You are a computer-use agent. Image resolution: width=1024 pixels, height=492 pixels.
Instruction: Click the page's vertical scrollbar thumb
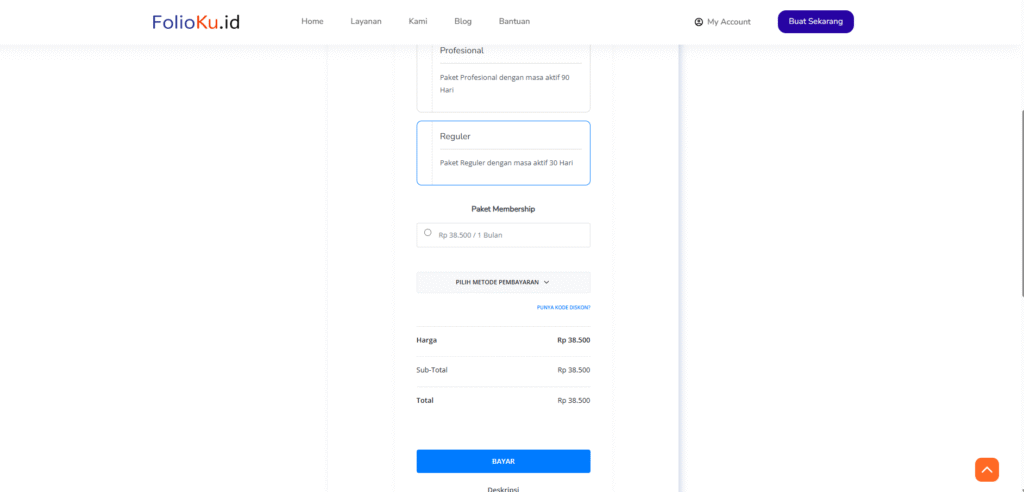(x=1020, y=200)
